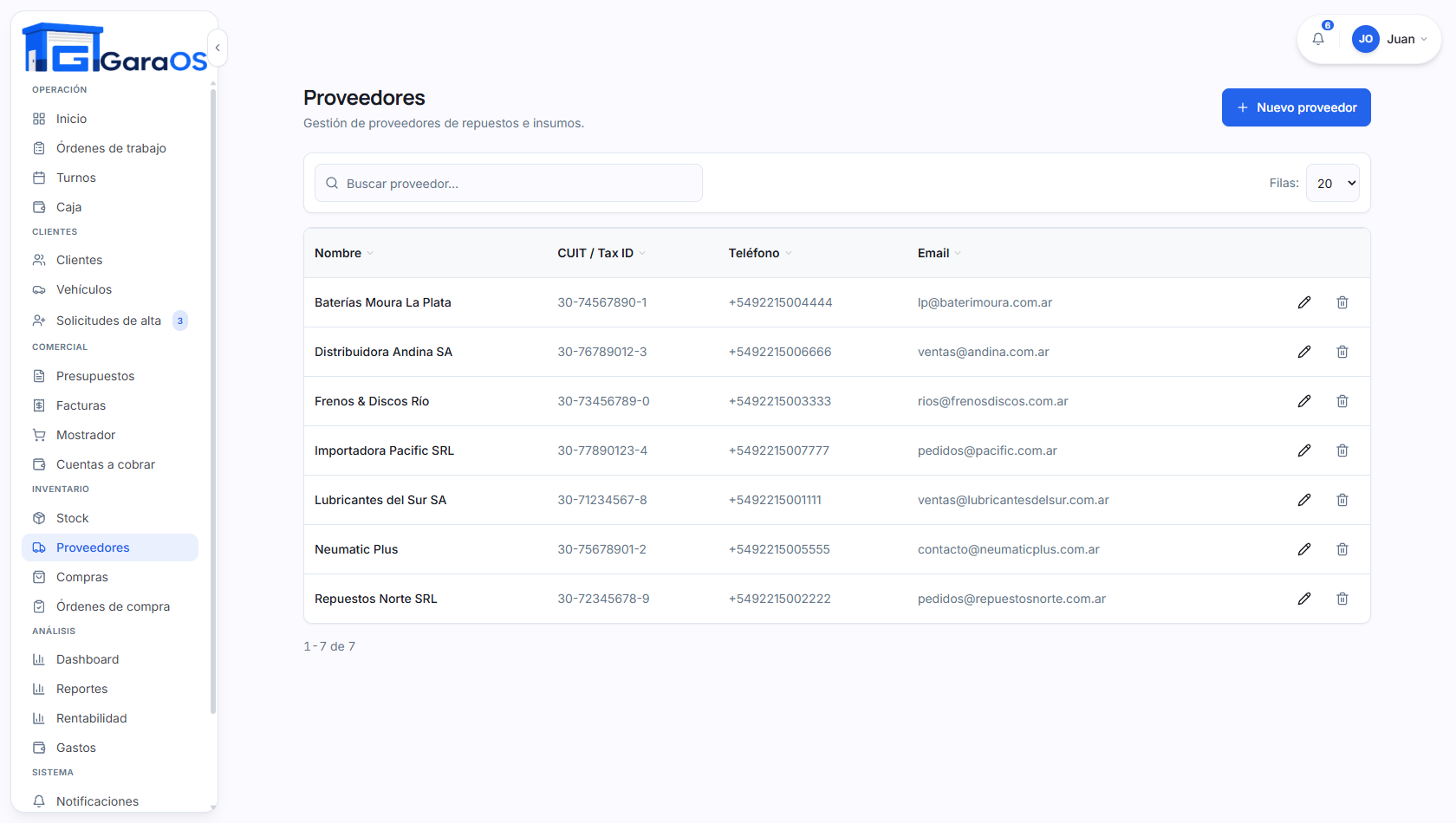Delete Baterías Moura La Plata with trash icon
1456x823 pixels.
1342,302
